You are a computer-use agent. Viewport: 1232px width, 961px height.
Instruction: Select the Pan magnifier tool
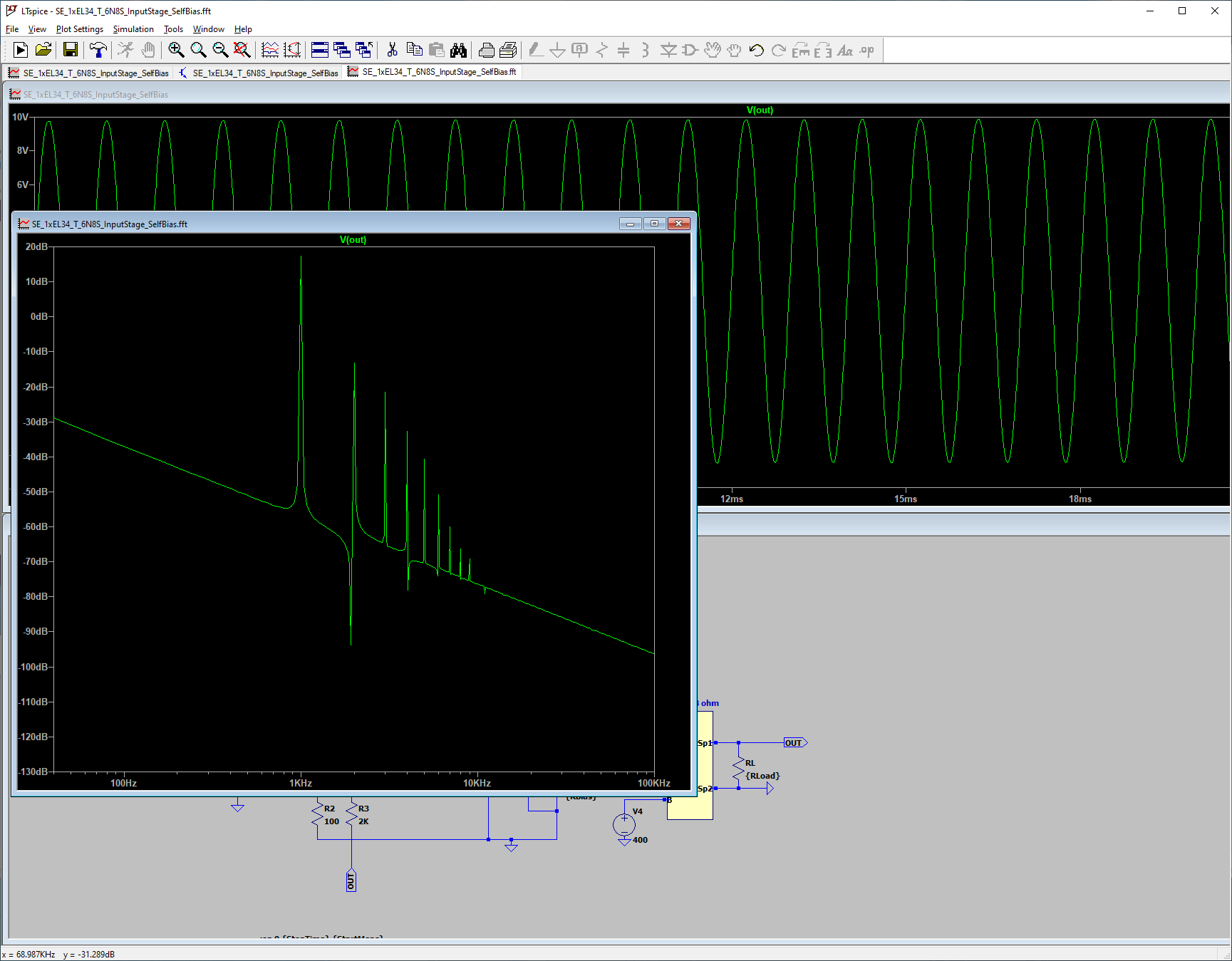point(198,50)
